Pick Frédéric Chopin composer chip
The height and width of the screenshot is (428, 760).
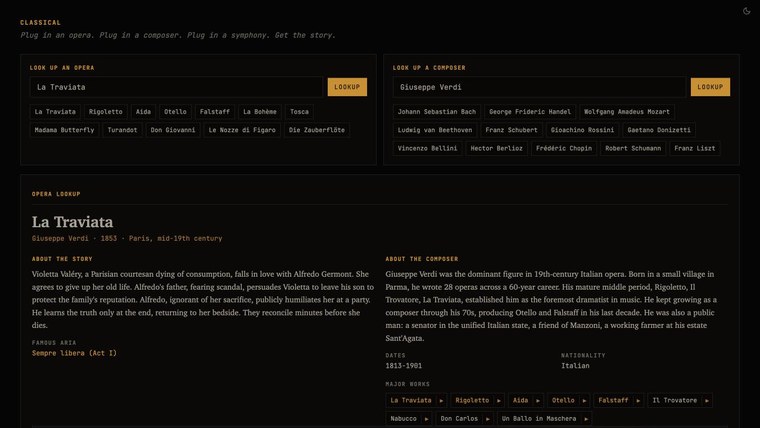click(564, 148)
